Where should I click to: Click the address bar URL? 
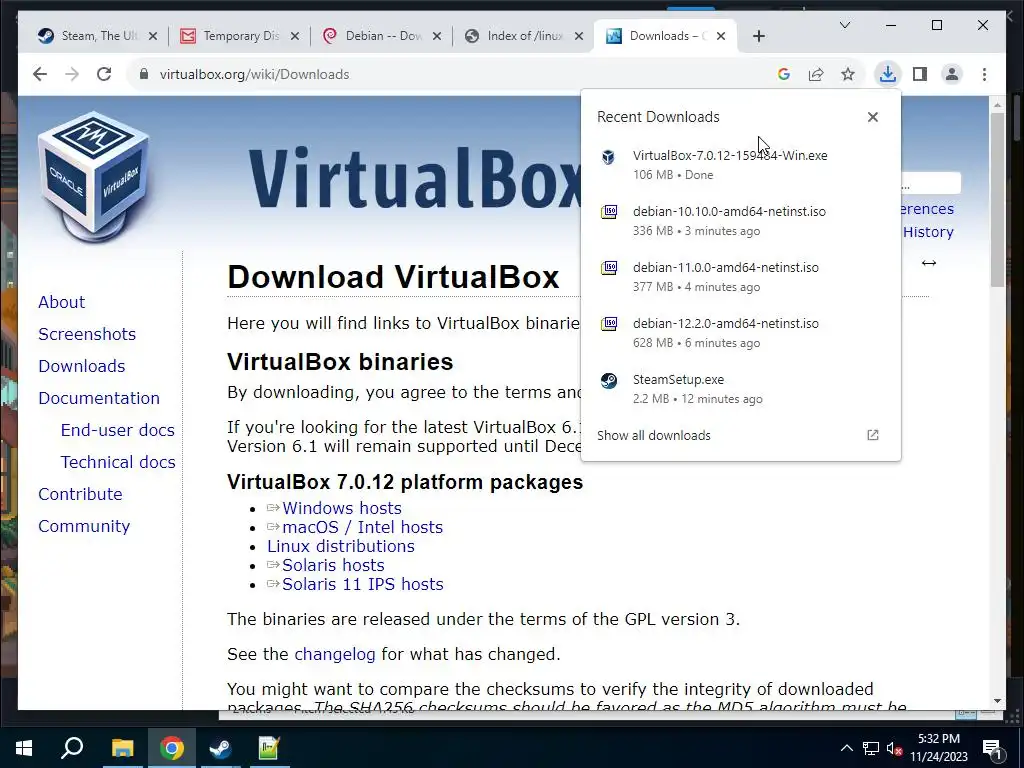point(255,74)
